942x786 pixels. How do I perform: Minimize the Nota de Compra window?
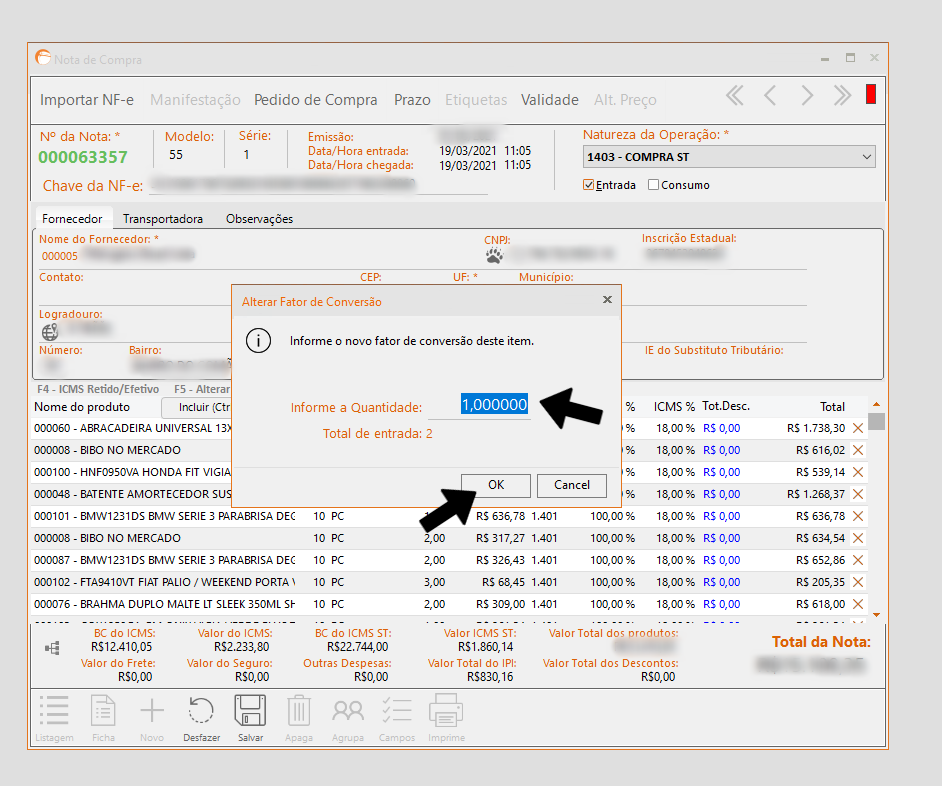click(825, 58)
